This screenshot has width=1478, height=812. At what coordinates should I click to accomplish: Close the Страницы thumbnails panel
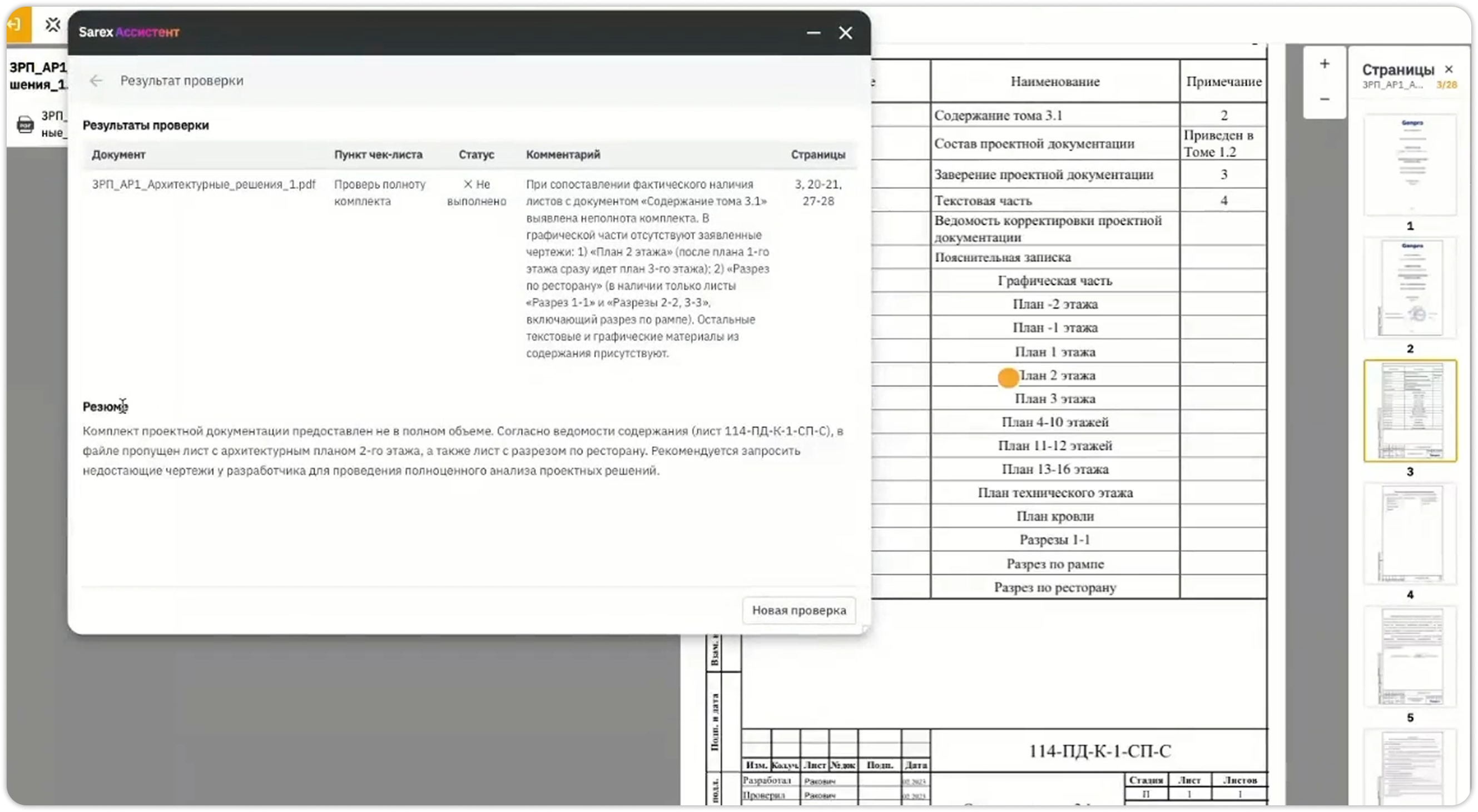click(1449, 69)
